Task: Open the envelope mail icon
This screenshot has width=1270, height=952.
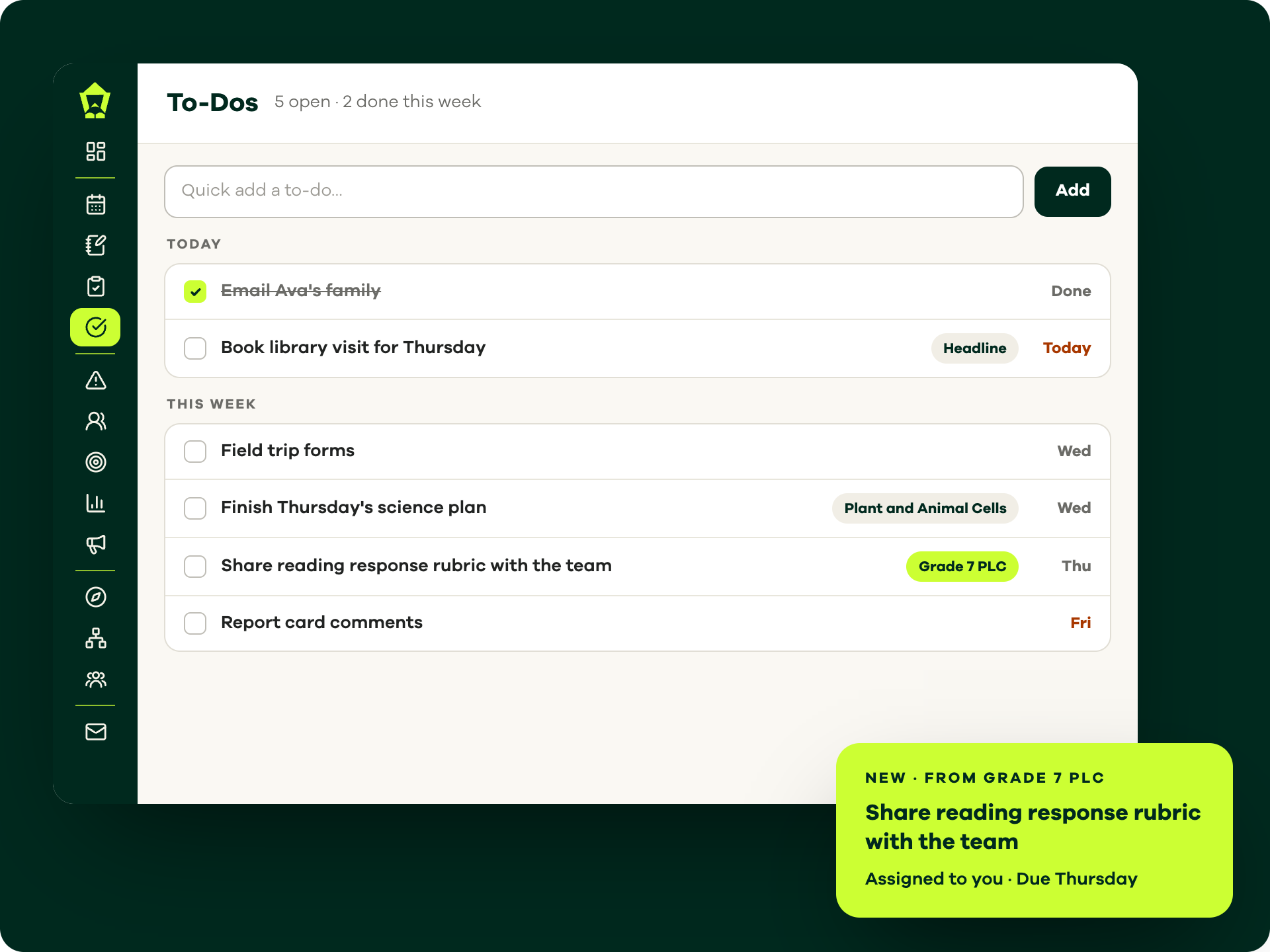Action: (96, 732)
